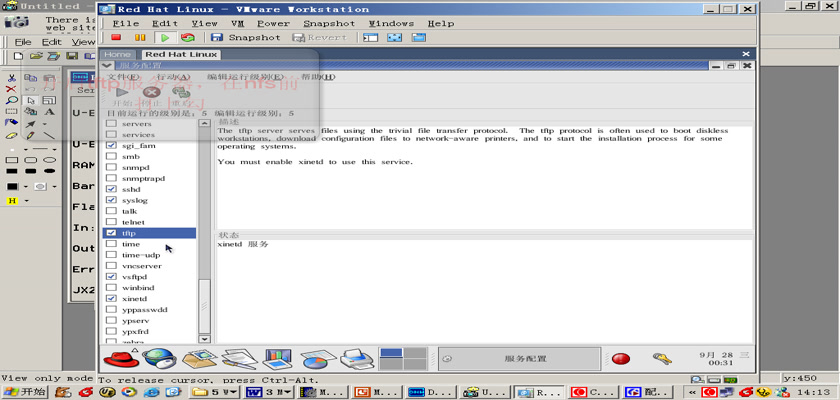Open the Power menu
The height and width of the screenshot is (400, 840).
(273, 24)
